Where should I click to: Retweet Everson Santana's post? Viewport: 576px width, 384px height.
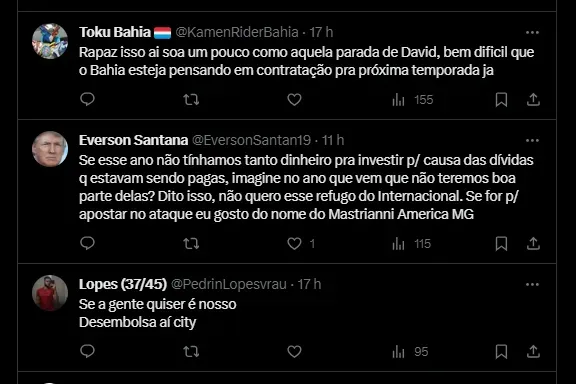click(x=191, y=243)
